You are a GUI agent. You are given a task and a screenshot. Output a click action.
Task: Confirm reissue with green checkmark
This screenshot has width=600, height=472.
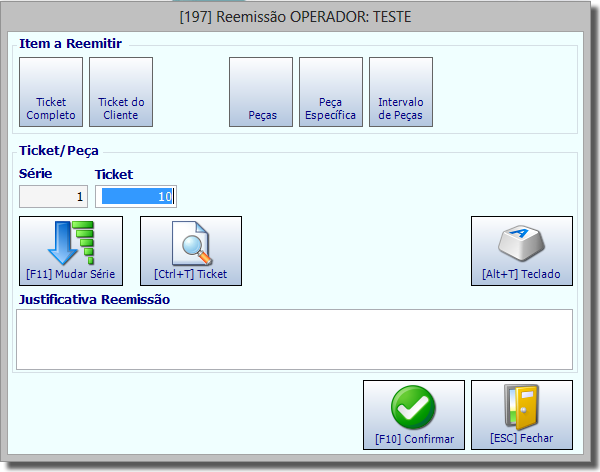413,407
